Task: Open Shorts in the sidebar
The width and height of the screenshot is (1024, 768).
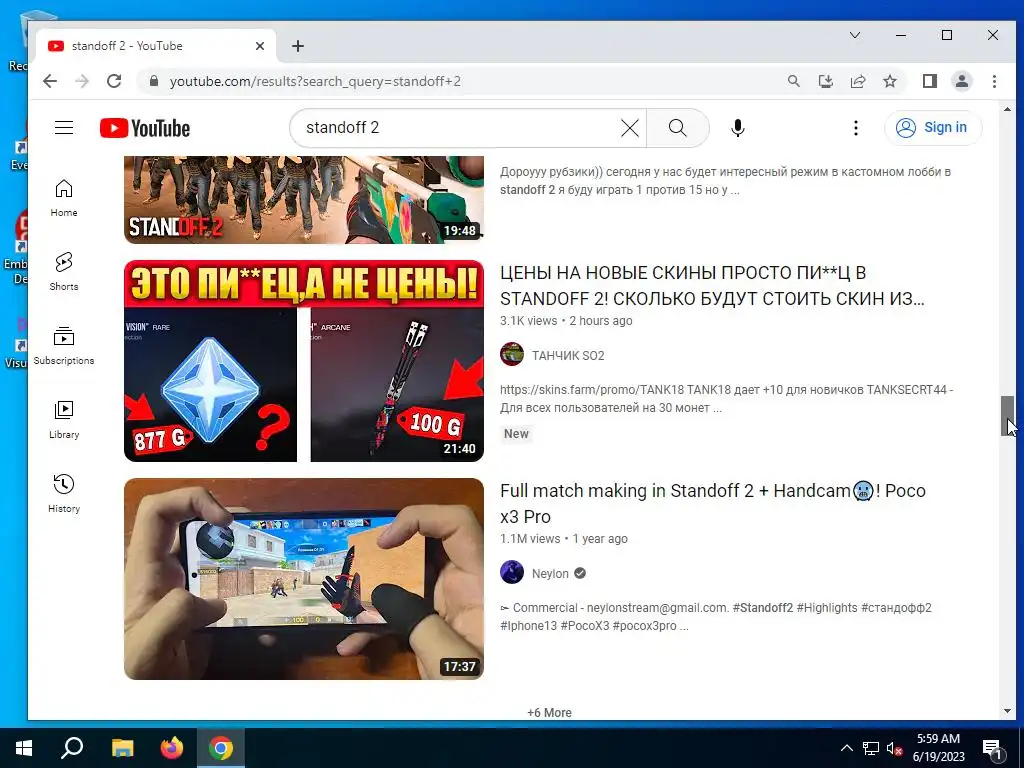Action: 63,272
